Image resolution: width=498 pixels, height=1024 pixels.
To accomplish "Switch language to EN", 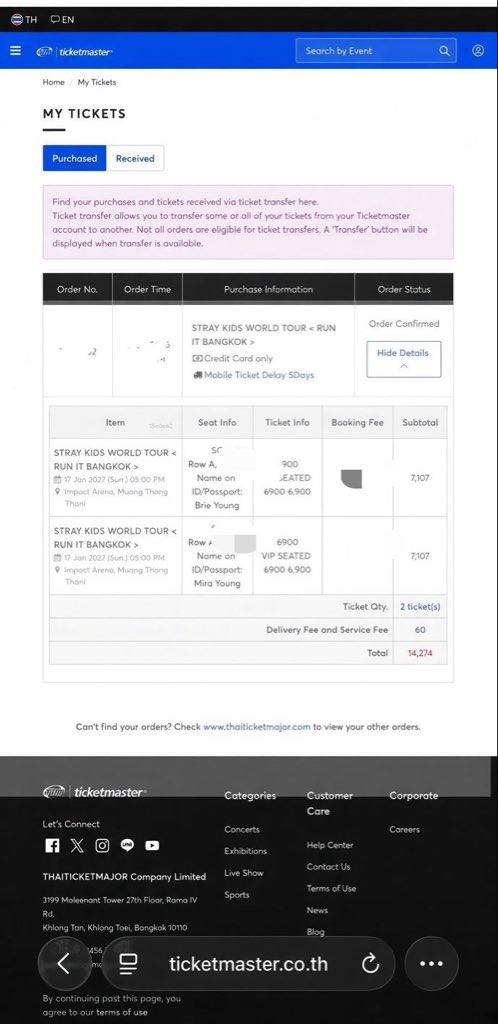I will [x=62, y=20].
